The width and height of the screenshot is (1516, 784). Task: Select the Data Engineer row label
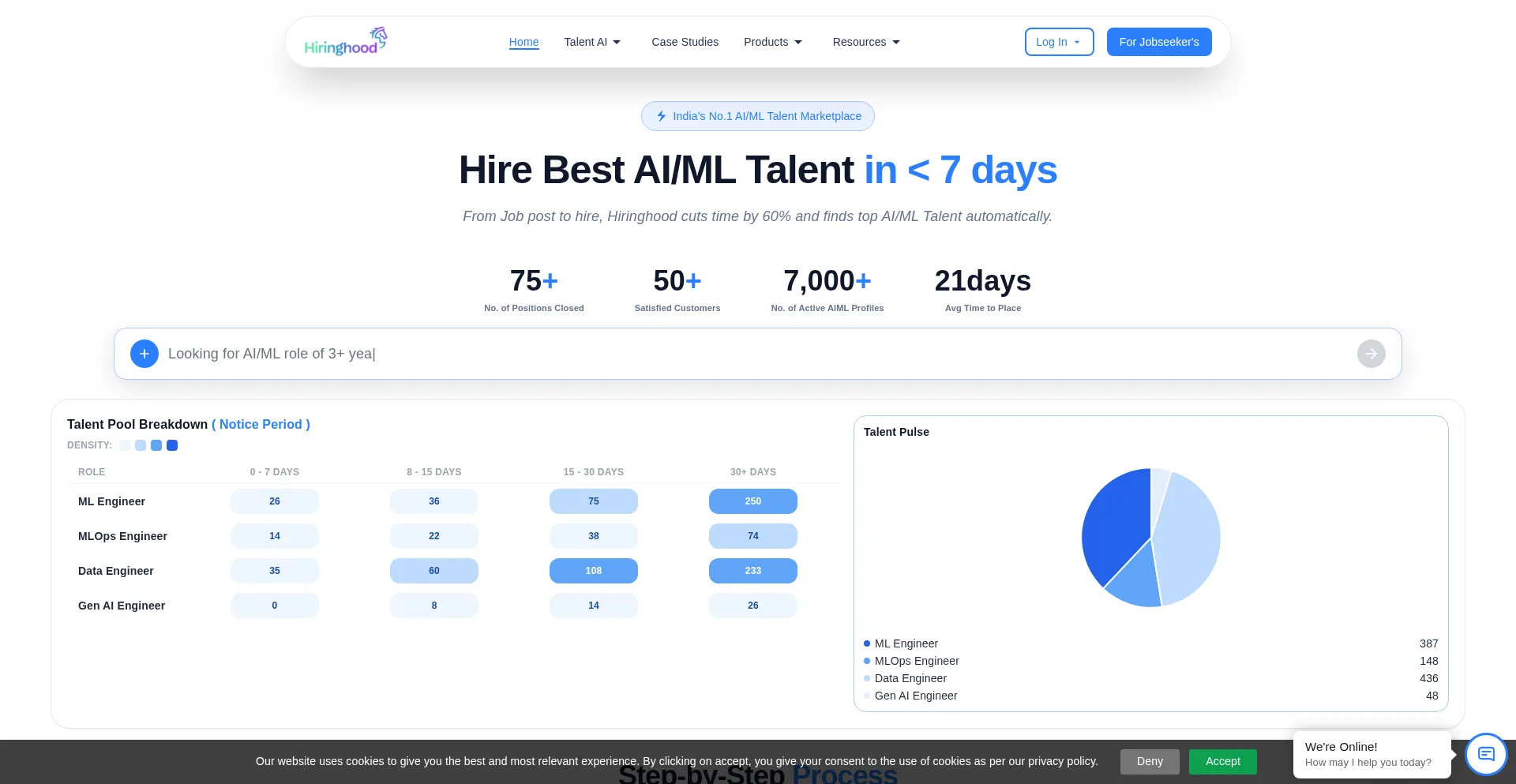coord(115,571)
